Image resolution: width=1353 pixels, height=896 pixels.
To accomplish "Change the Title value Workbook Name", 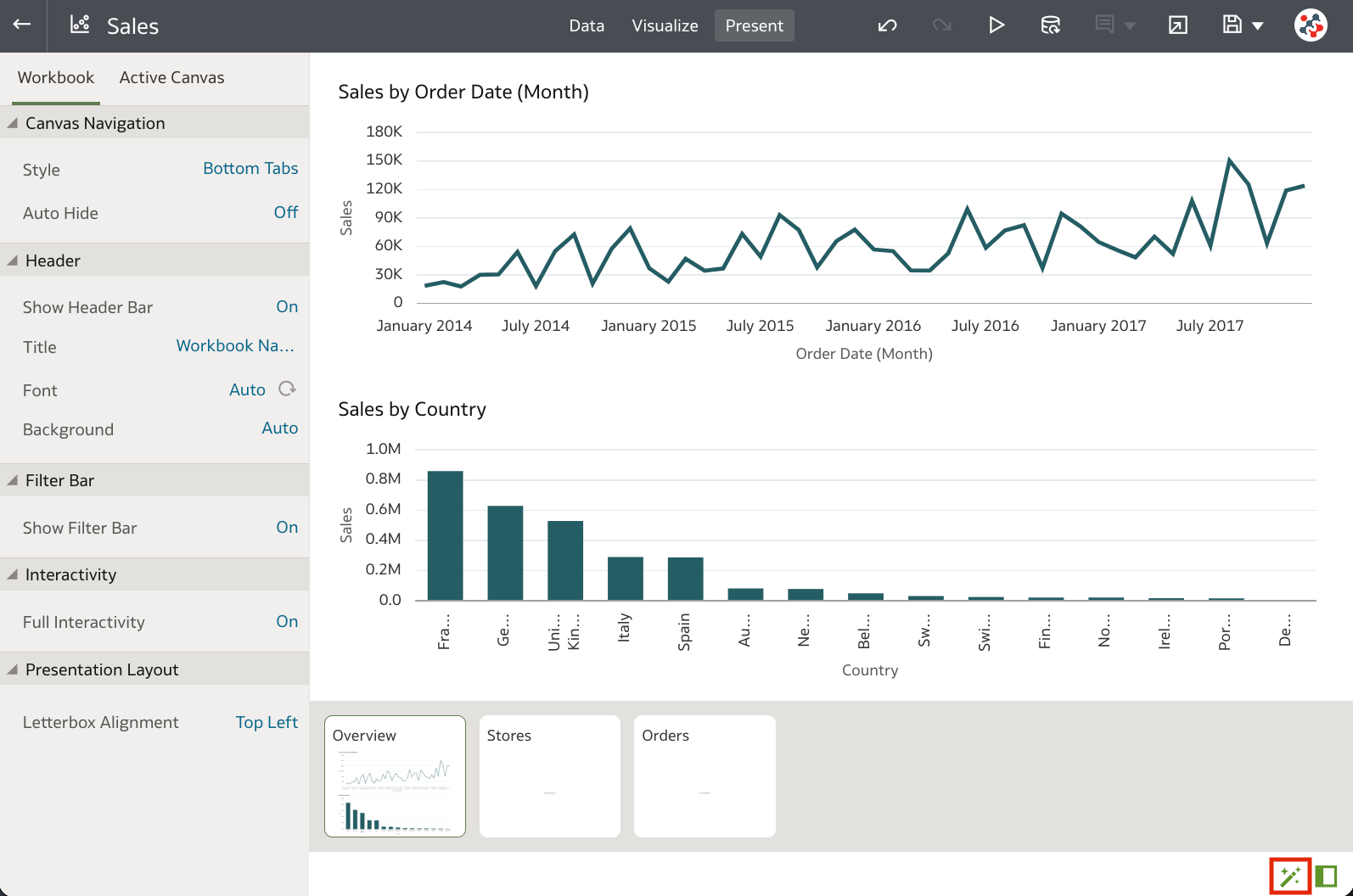I will [235, 345].
